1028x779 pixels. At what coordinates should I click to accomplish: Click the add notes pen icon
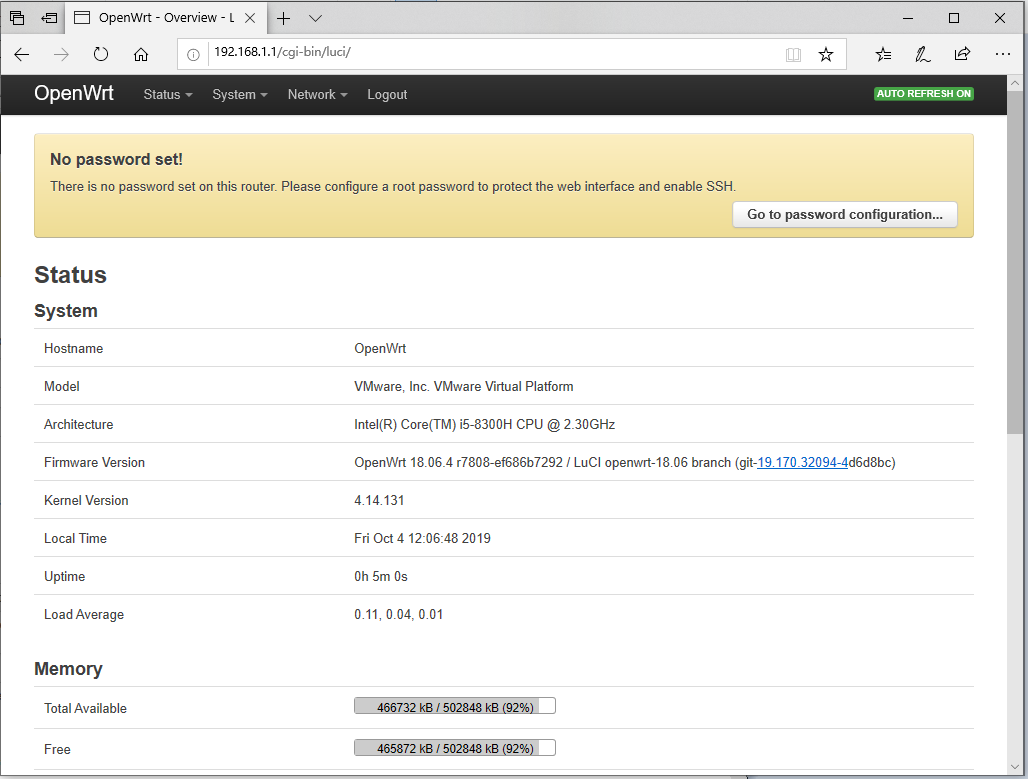point(922,54)
